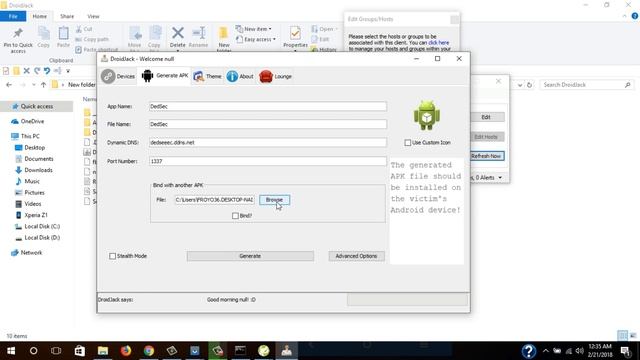Screen dimensions: 640x360
Task: Enable the Stealth Mode checkbox
Action: click(112, 256)
